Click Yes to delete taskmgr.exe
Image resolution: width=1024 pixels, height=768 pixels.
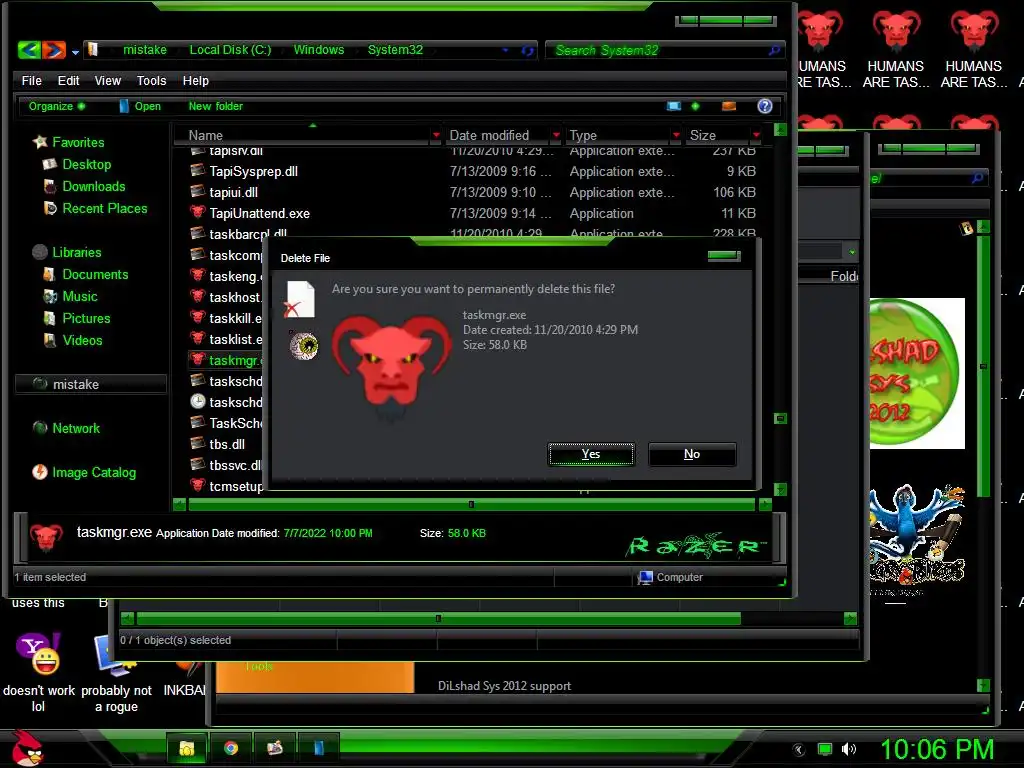[591, 454]
